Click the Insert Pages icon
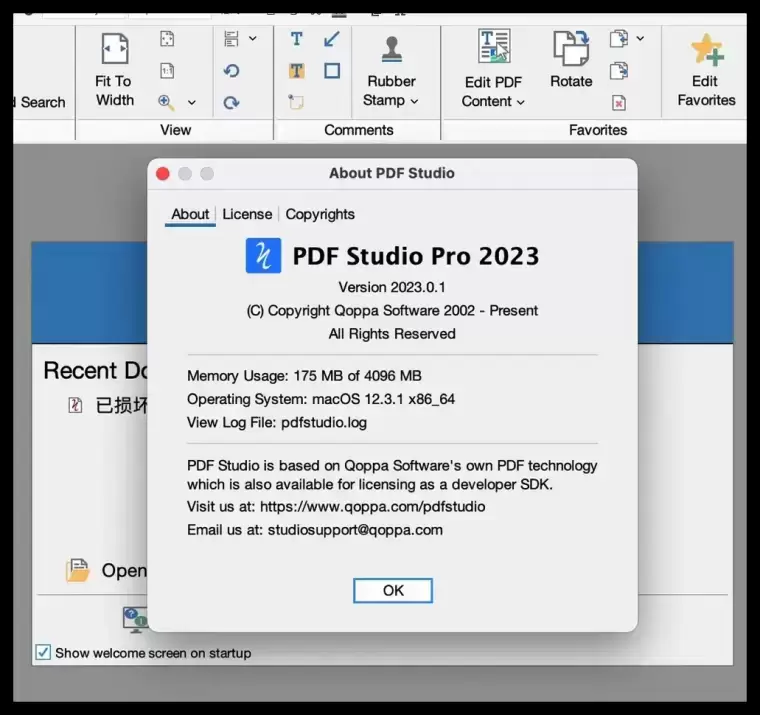The image size is (760, 715). click(x=619, y=39)
